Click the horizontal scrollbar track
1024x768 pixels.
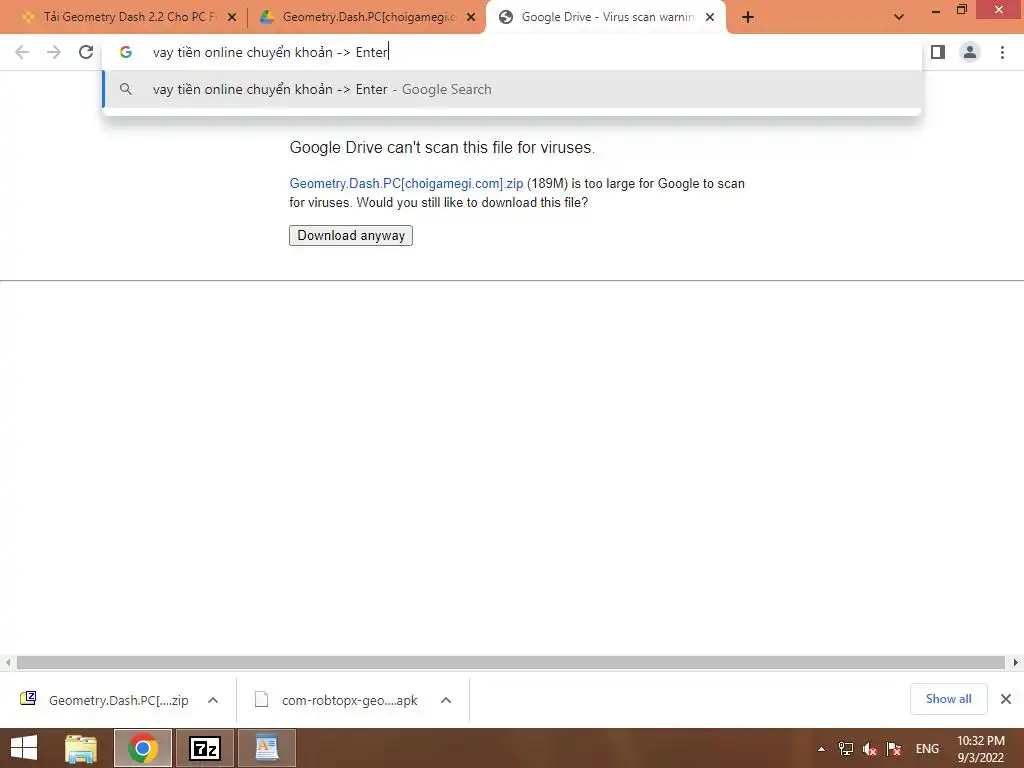[511, 663]
